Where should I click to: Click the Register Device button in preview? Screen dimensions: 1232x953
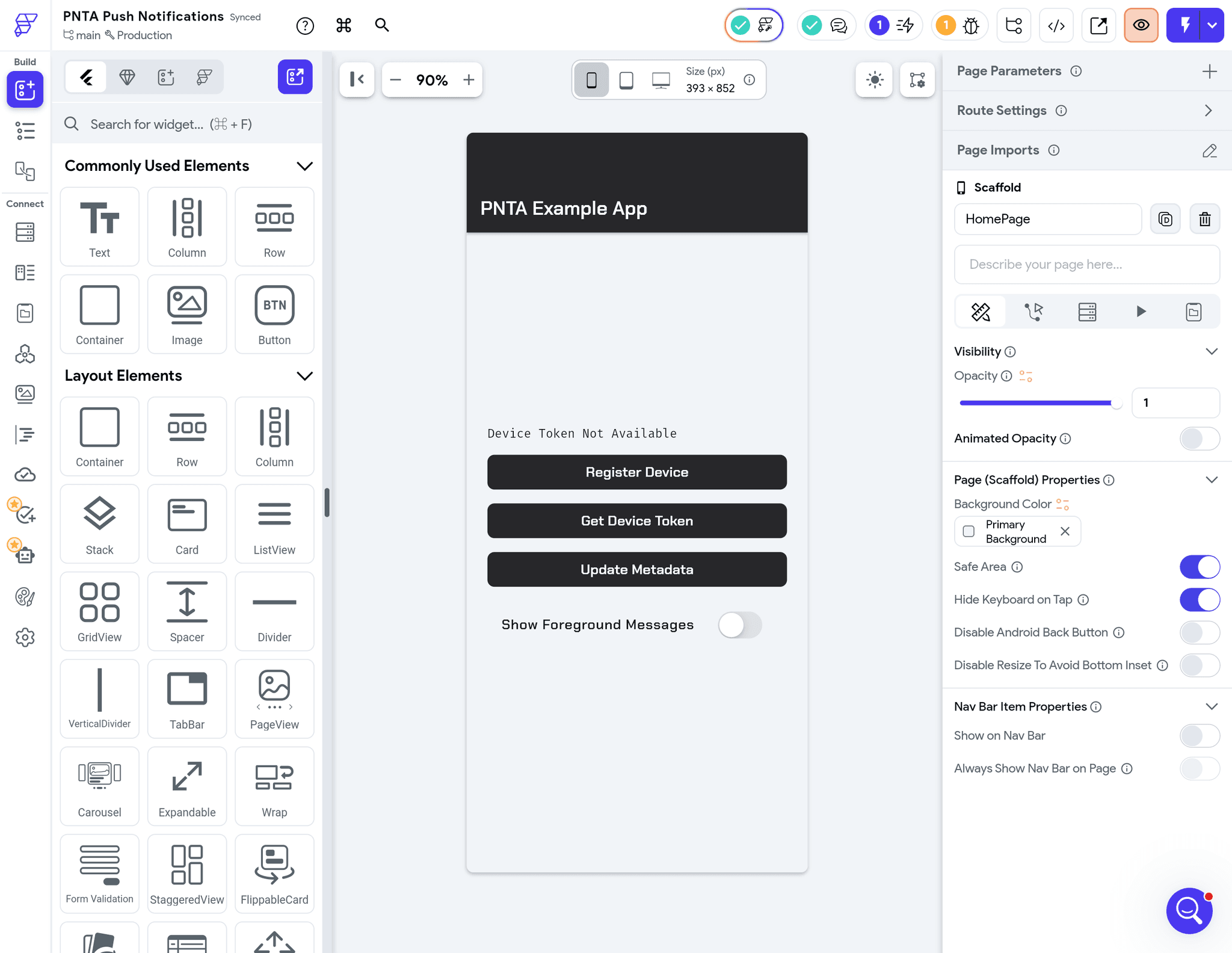(636, 472)
